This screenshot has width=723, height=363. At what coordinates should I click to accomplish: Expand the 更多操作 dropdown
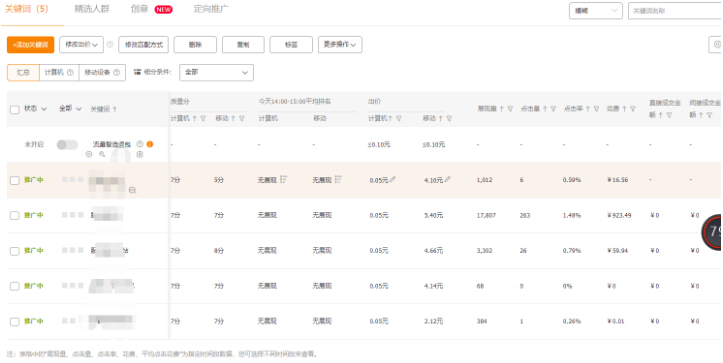coord(340,45)
